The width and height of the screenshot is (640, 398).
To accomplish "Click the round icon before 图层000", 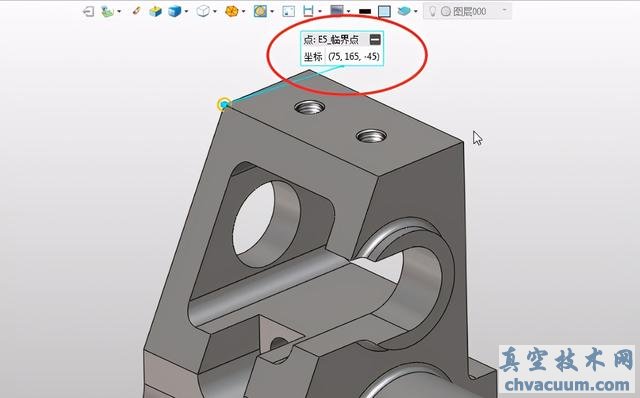I will coord(446,11).
